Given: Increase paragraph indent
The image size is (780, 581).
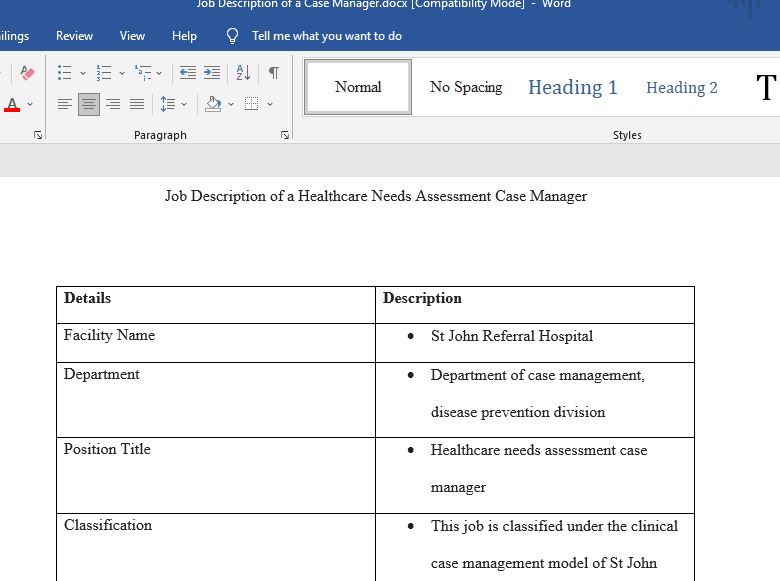Looking at the screenshot, I should point(212,73).
